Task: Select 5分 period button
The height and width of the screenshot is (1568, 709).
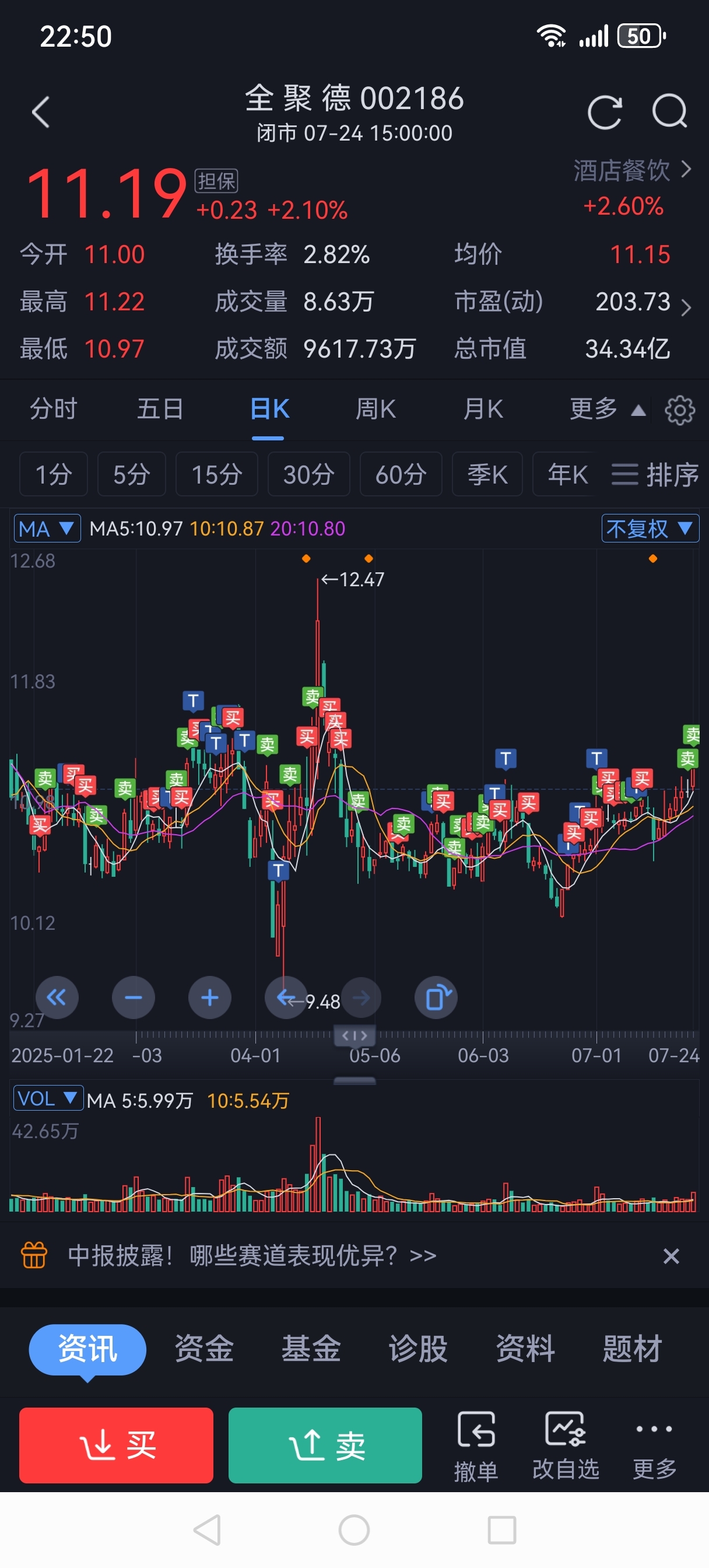Action: (x=131, y=474)
